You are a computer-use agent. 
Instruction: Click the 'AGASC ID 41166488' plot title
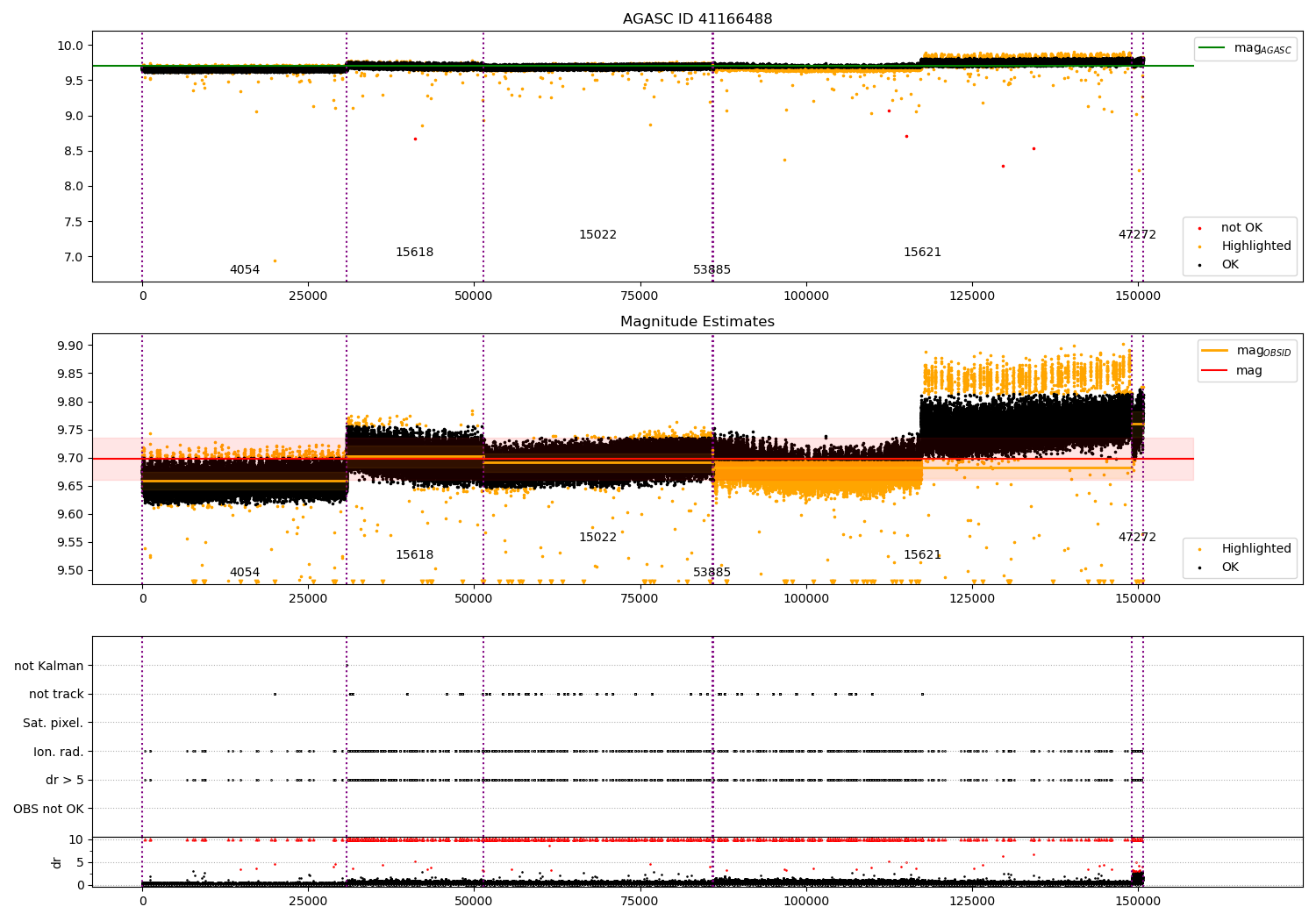697,19
